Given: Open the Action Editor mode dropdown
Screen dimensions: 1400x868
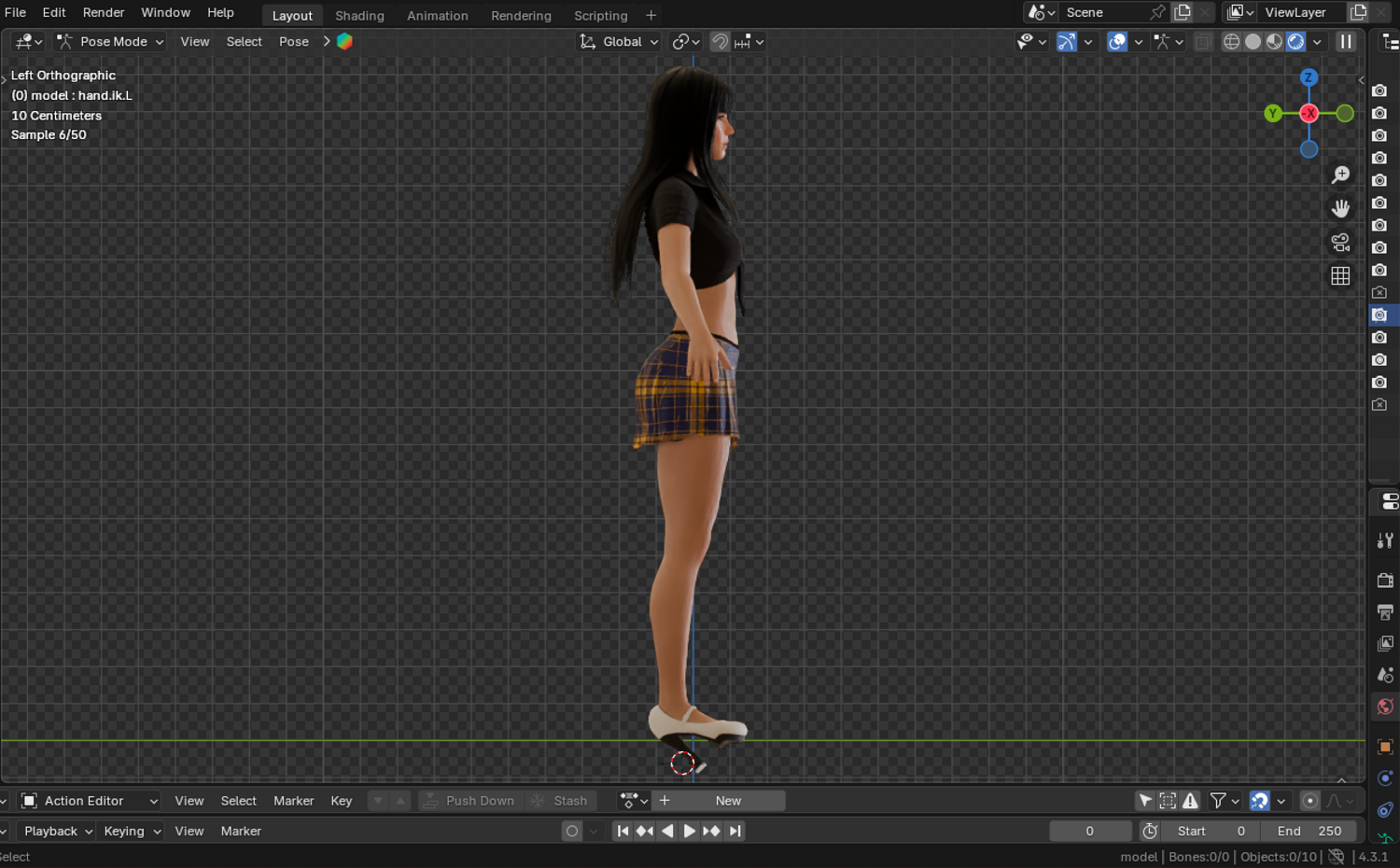Looking at the screenshot, I should click(x=90, y=801).
